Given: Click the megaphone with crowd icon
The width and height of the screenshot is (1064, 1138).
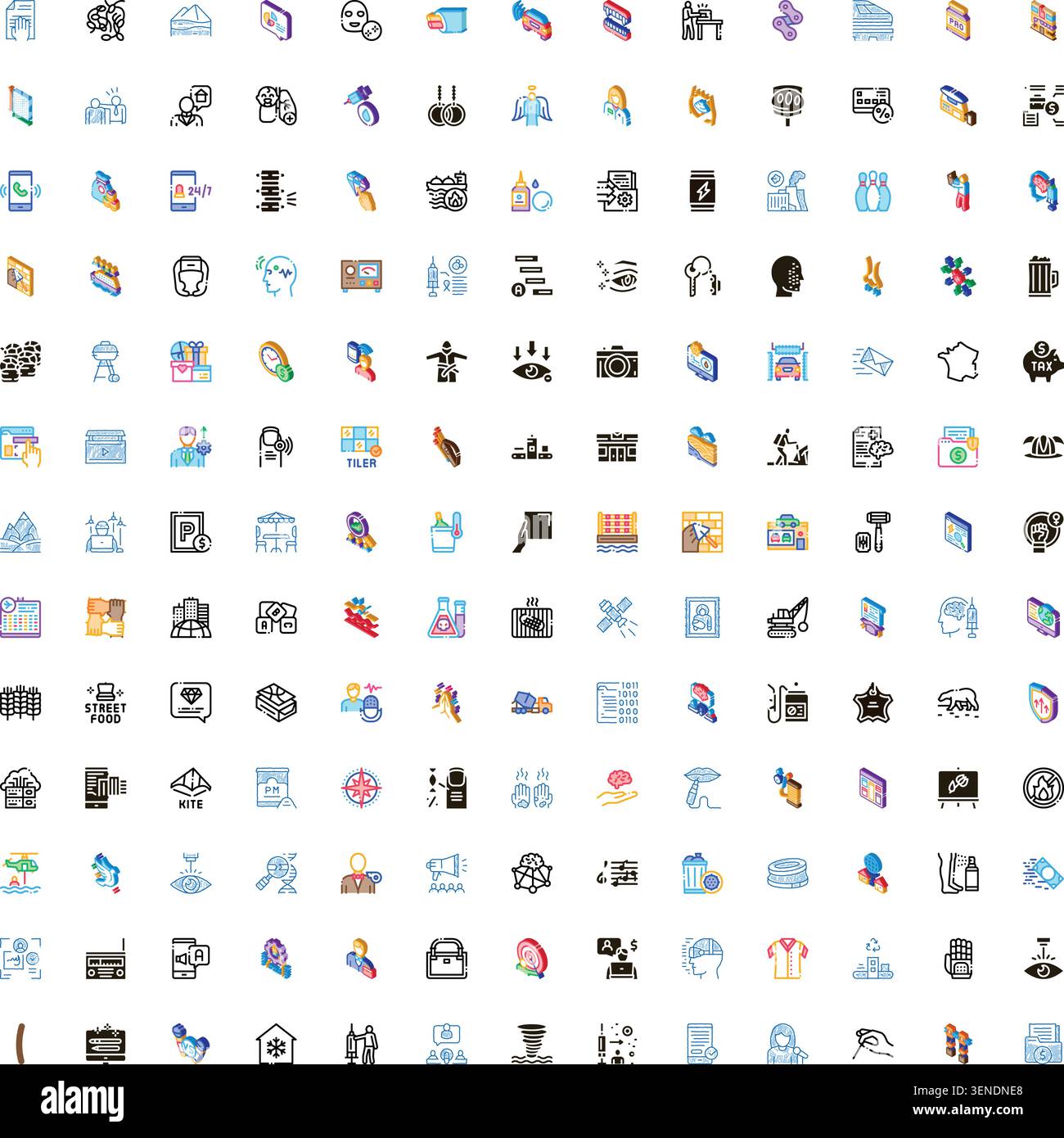Looking at the screenshot, I should pos(447,873).
